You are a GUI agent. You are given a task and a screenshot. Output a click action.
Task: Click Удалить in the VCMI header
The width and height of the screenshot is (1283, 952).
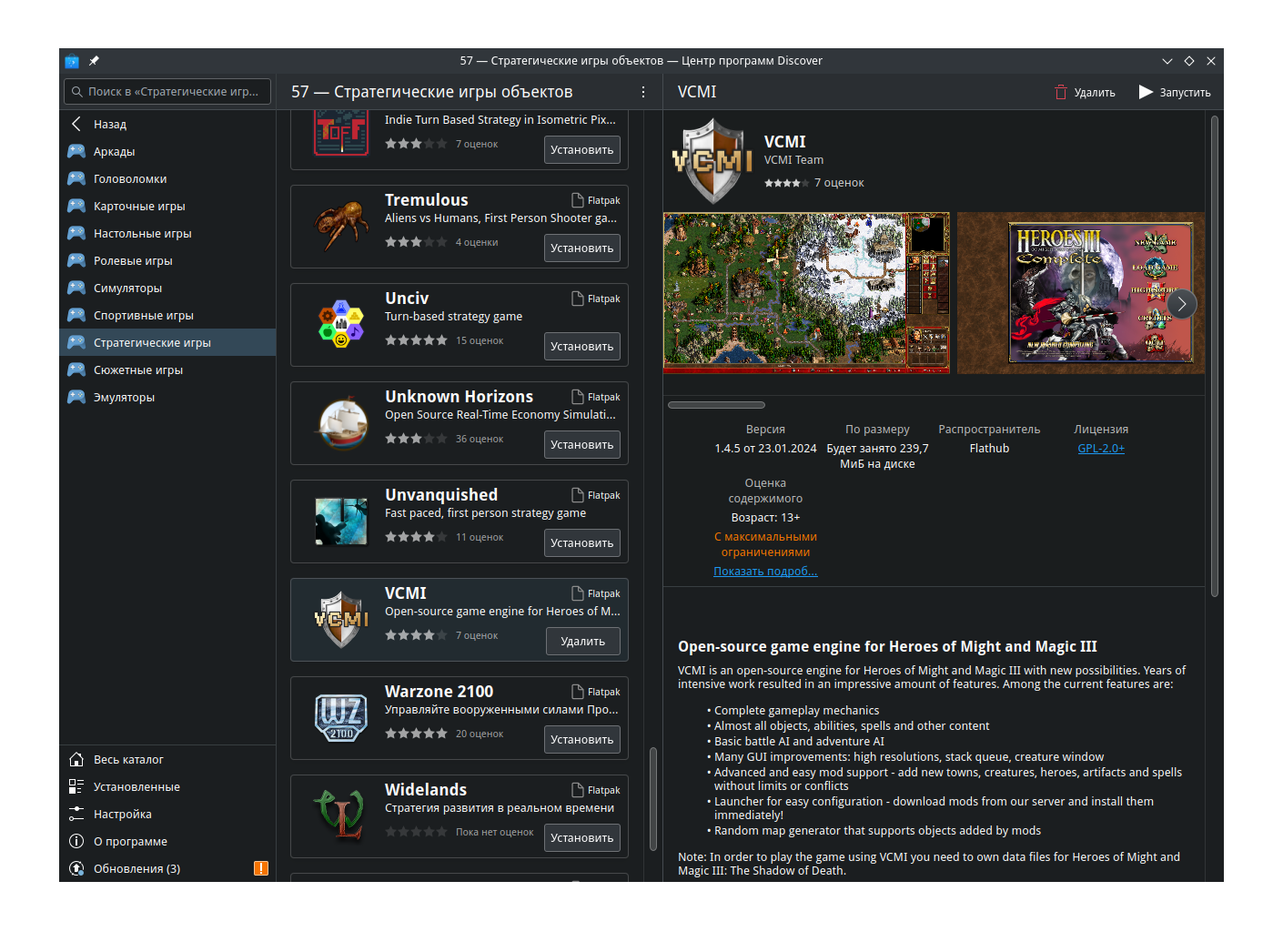[x=1085, y=92]
